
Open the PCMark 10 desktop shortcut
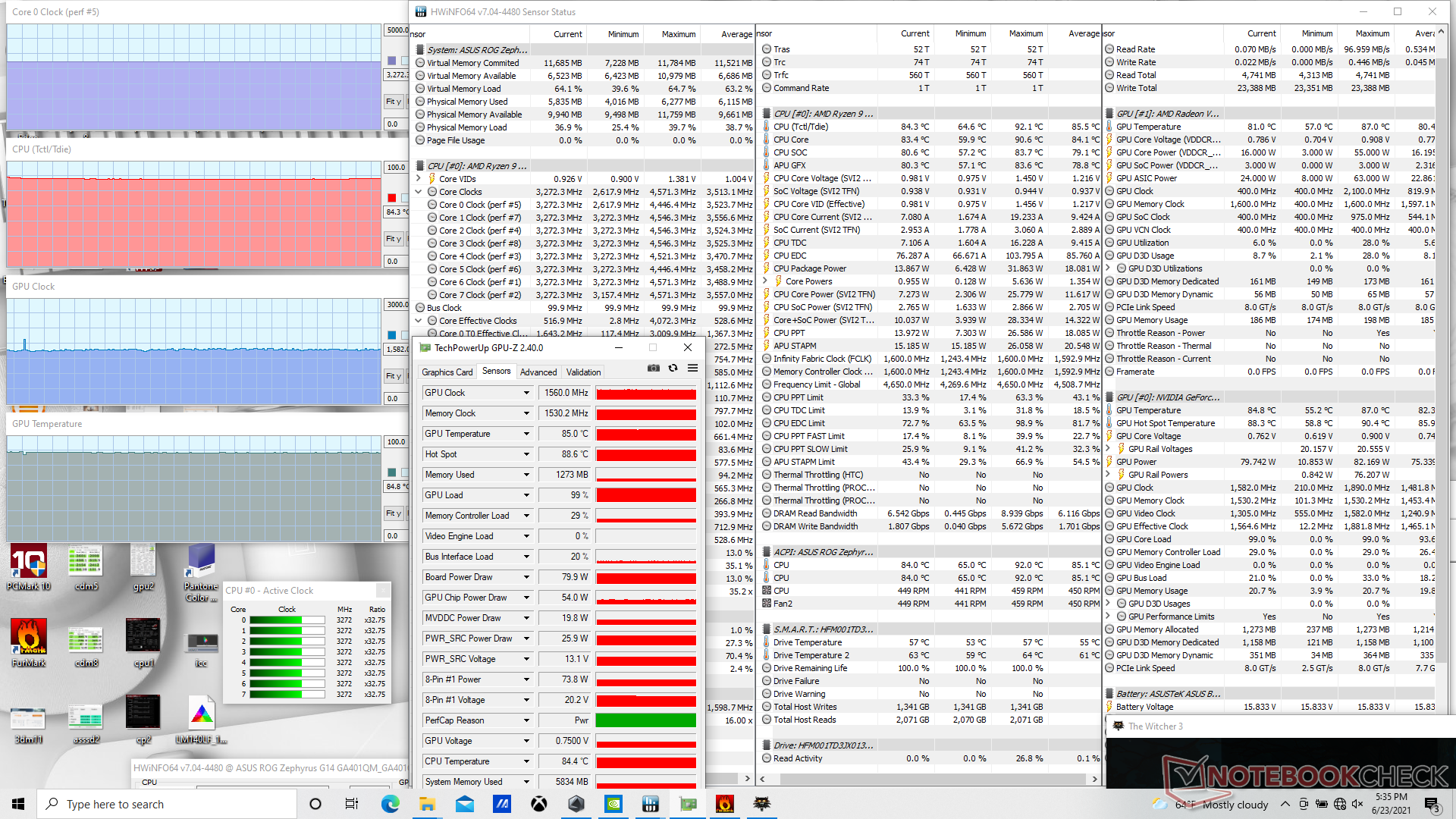pos(29,567)
